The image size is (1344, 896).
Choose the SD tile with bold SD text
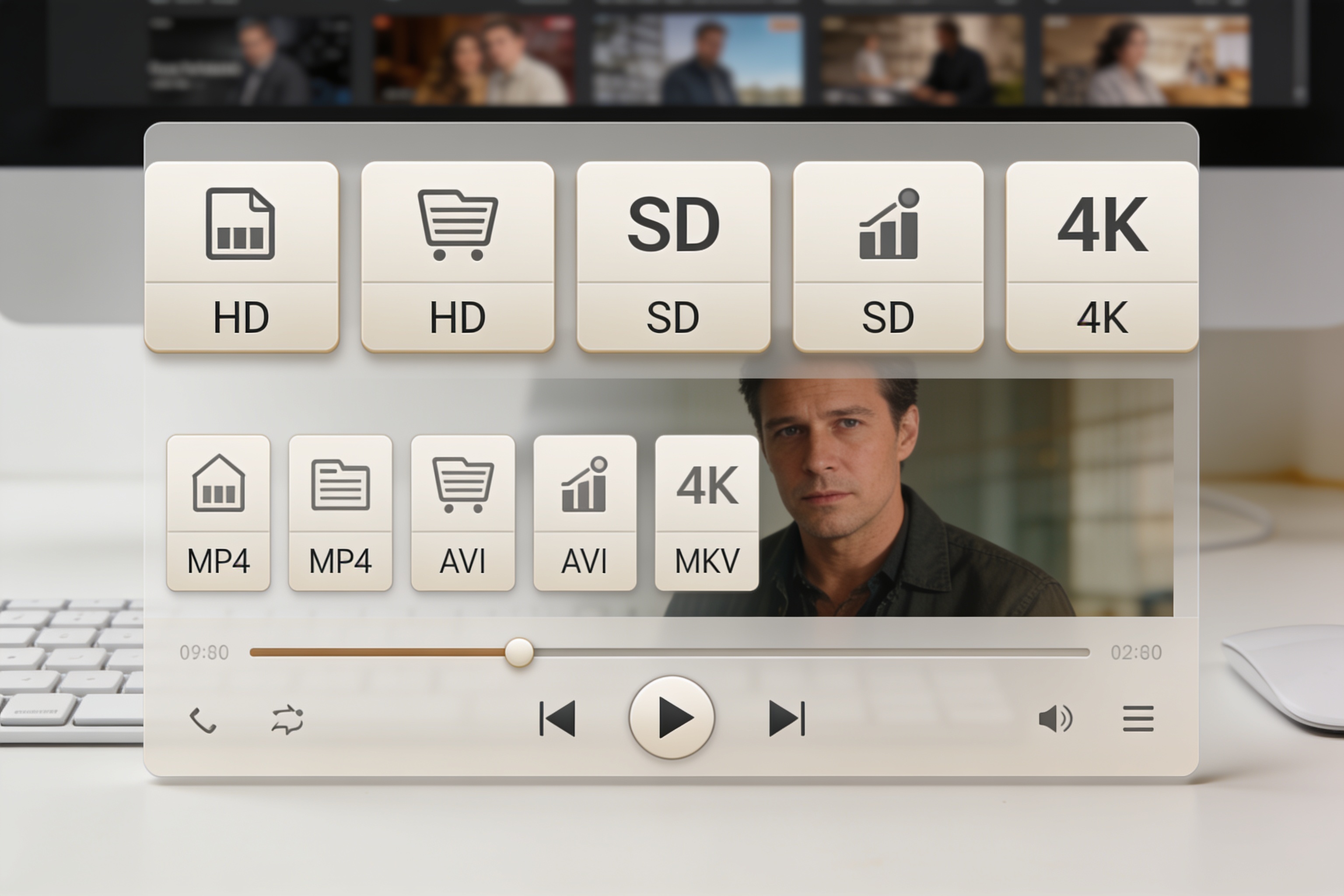point(674,256)
